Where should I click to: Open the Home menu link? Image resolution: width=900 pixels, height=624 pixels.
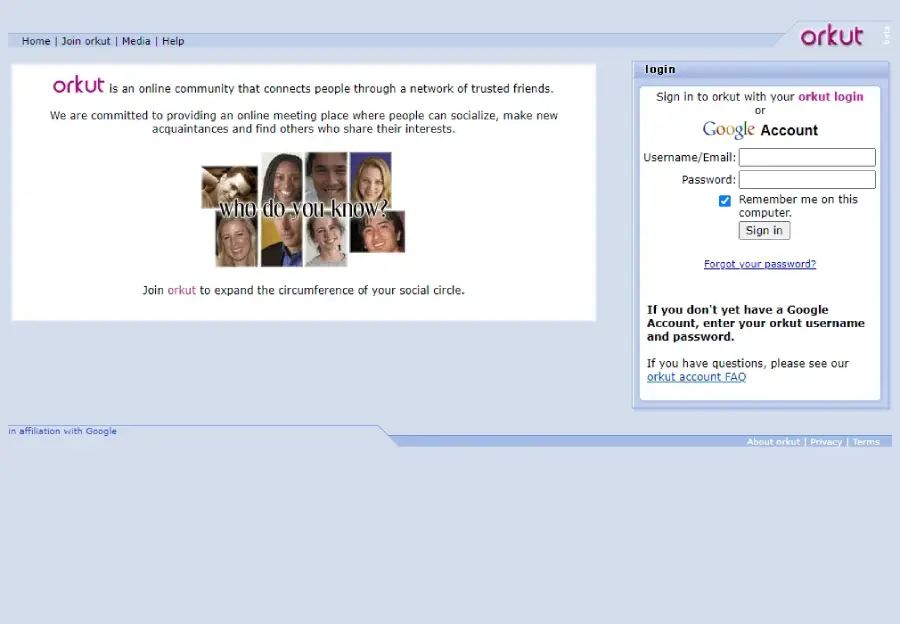pos(36,41)
